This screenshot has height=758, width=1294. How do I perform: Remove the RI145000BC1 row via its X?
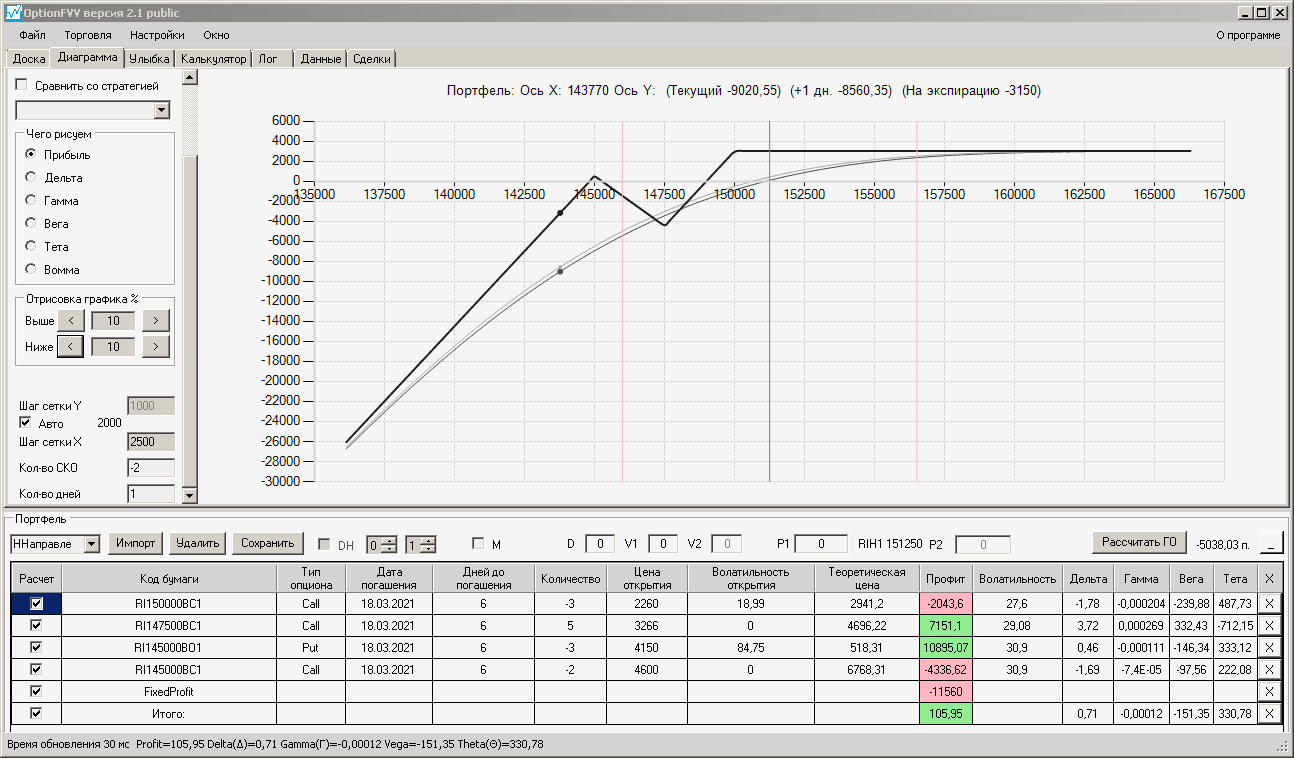click(x=1269, y=669)
